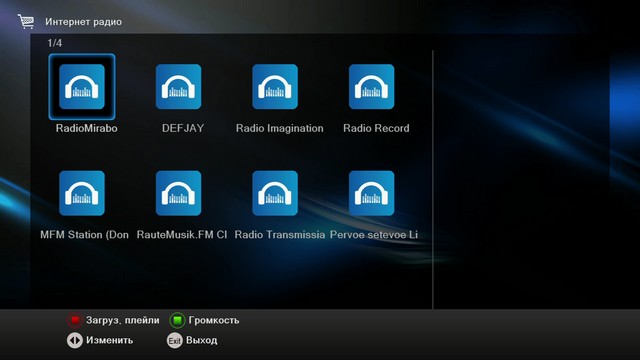Screen dimensions: 640x360
Task: Click the 1/4 page indicator
Action: coord(55,43)
